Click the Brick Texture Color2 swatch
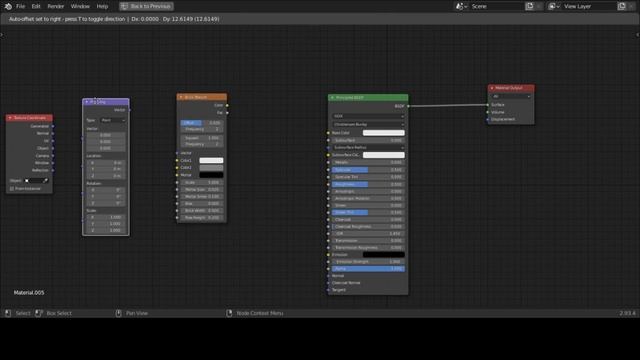Screen dimensions: 640x360 pyautogui.click(x=211, y=168)
